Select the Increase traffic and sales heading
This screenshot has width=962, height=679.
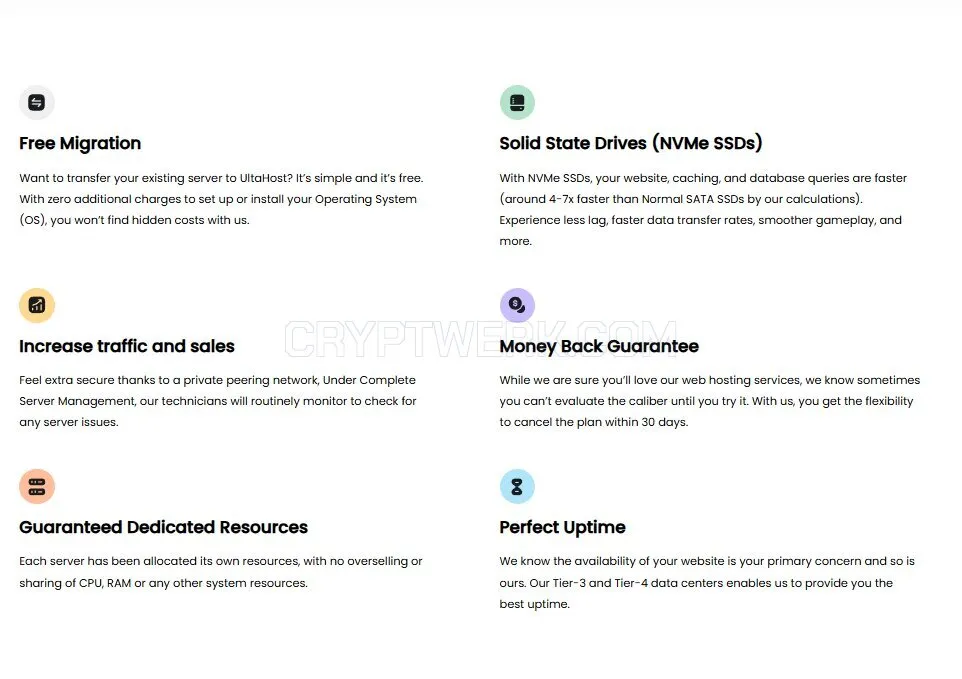126,346
